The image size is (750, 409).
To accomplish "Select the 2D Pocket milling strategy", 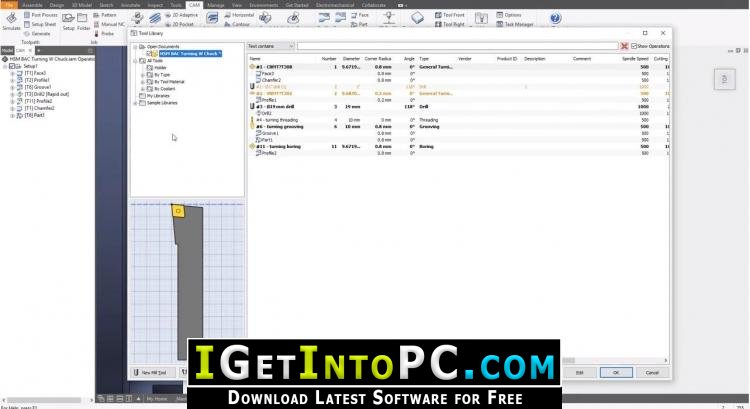I will pyautogui.click(x=180, y=24).
